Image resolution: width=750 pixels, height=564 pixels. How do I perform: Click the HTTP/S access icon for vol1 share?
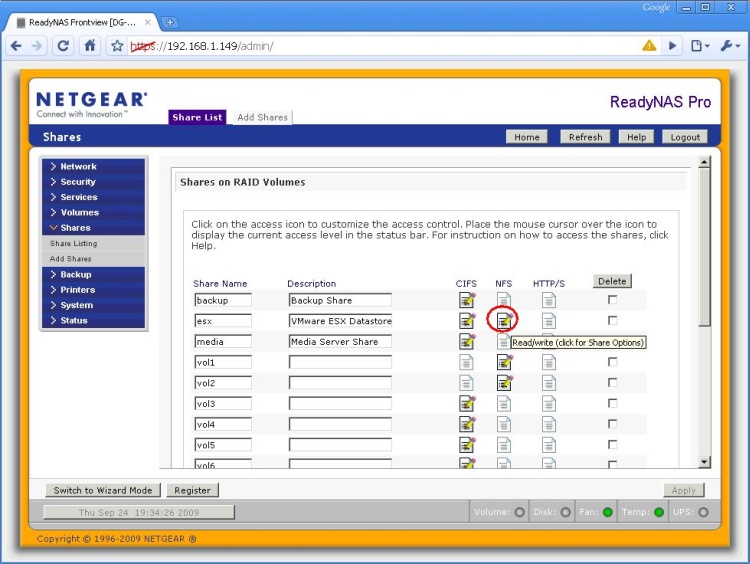(x=549, y=362)
